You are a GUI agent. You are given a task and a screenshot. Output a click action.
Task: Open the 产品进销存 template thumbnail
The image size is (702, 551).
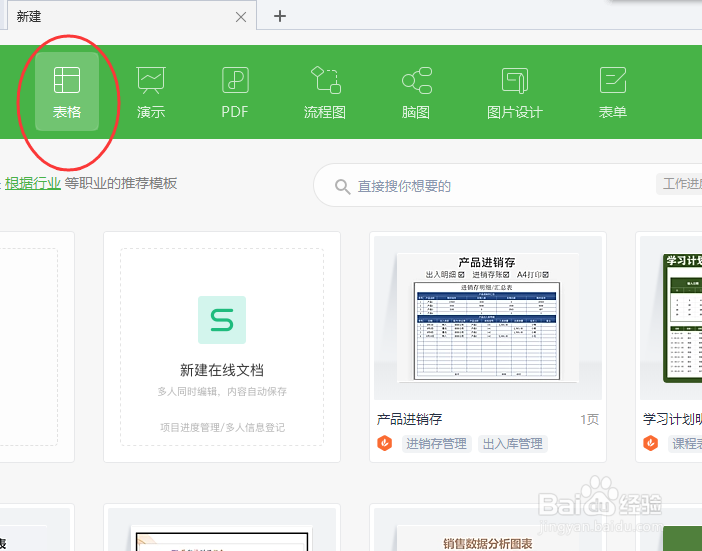(x=488, y=318)
